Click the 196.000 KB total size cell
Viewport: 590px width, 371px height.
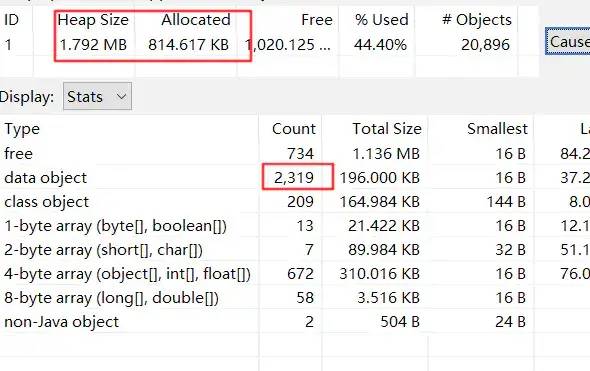click(x=380, y=178)
